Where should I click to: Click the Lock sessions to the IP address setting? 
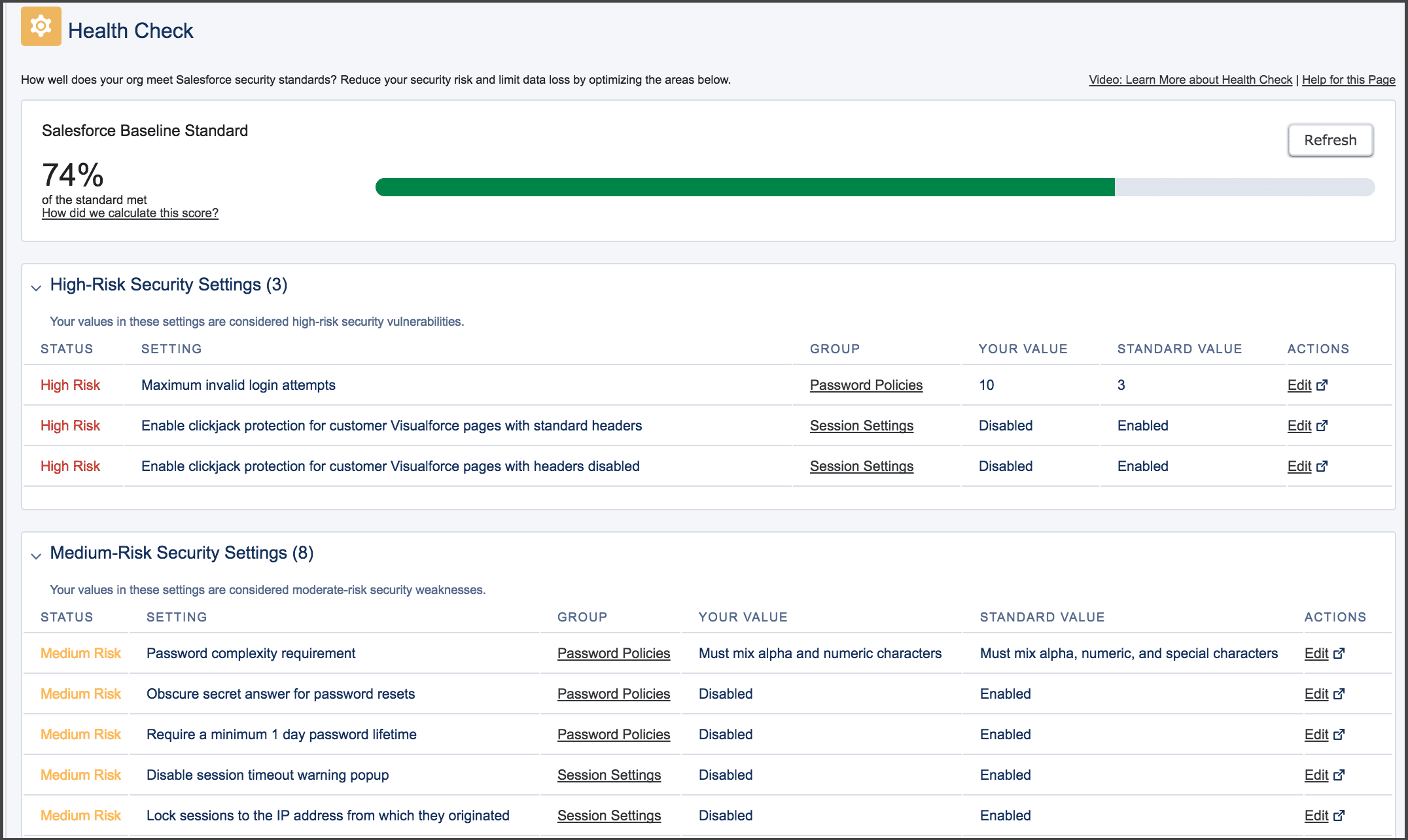[x=328, y=816]
